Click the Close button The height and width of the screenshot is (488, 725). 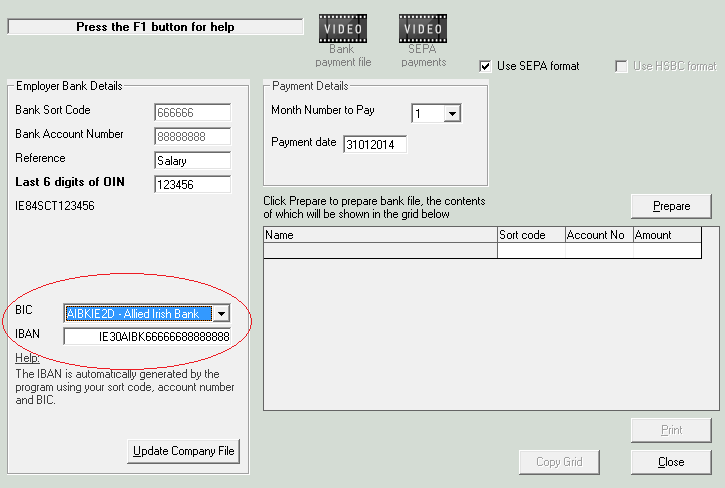click(671, 462)
